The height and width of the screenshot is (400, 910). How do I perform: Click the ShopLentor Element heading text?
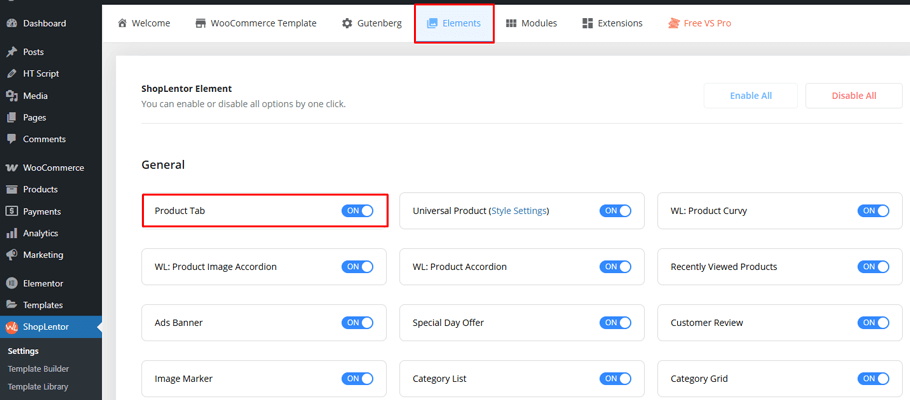pos(187,89)
